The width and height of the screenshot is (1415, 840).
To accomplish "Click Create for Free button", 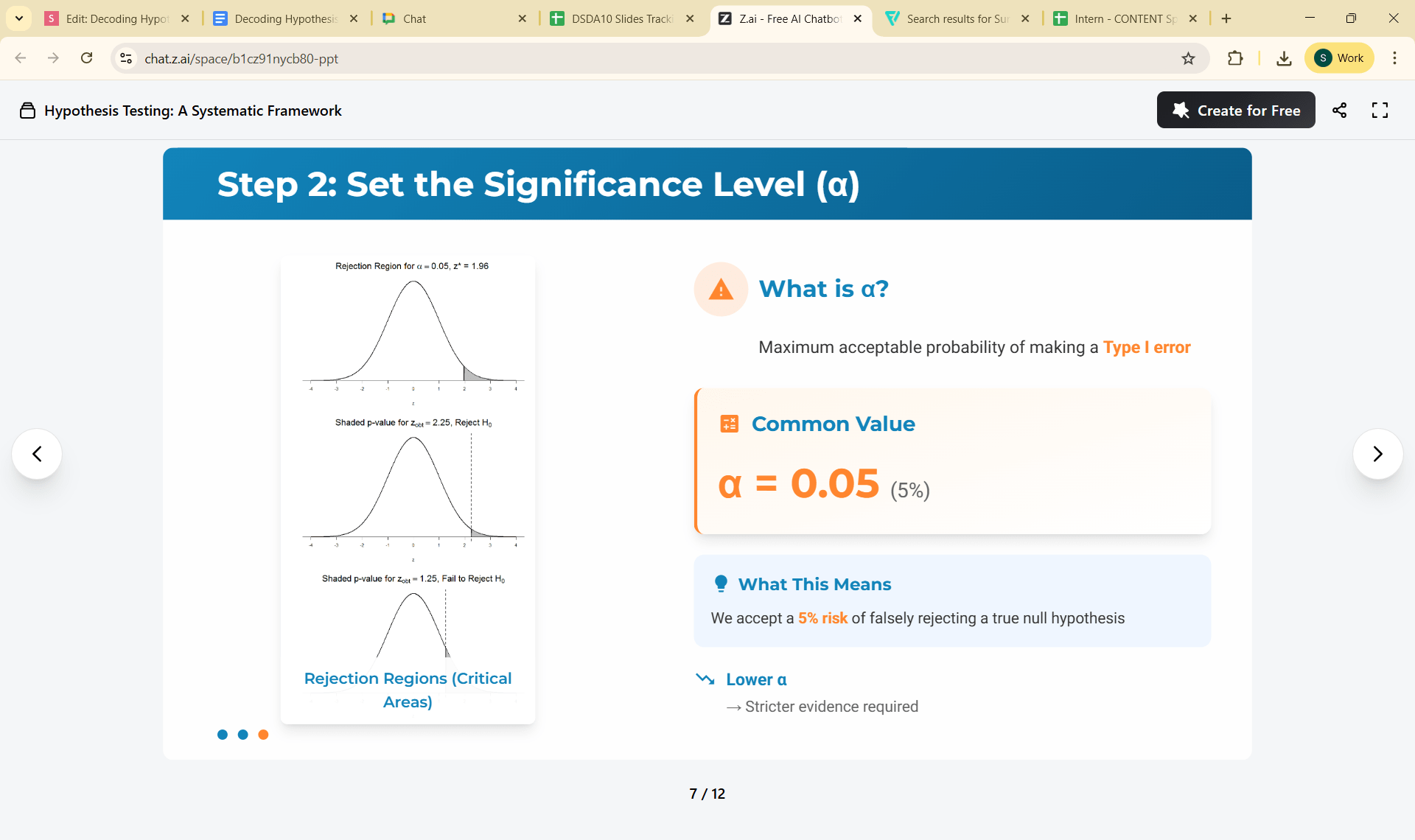I will [x=1236, y=111].
